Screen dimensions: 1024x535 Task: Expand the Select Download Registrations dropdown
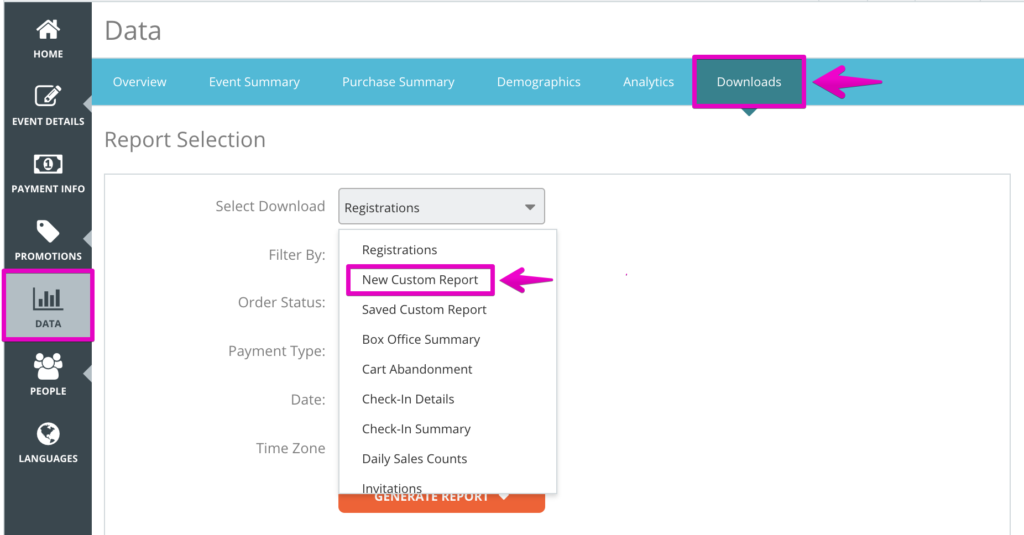tap(441, 207)
